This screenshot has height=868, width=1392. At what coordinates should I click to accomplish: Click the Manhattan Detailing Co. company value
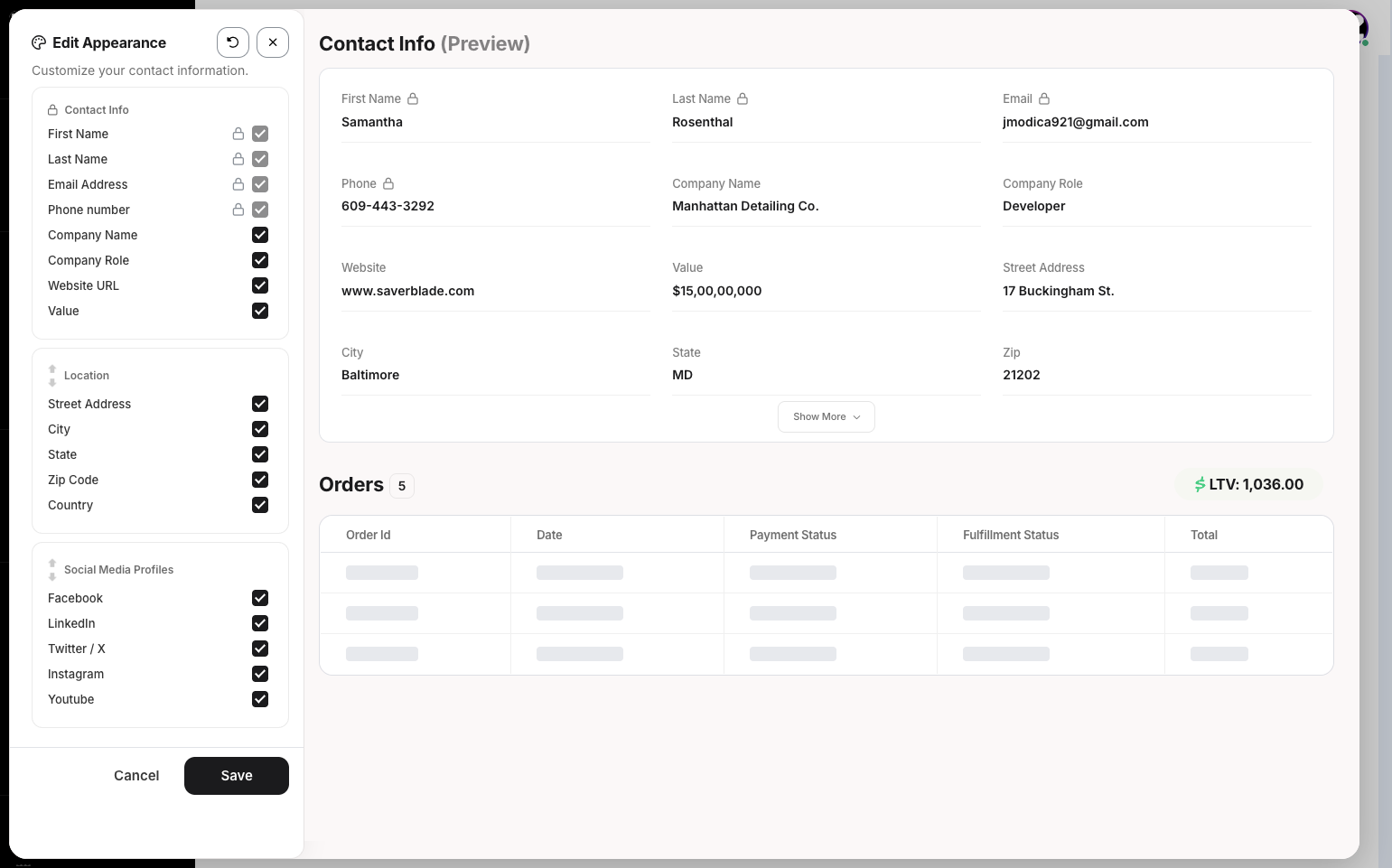(x=745, y=206)
